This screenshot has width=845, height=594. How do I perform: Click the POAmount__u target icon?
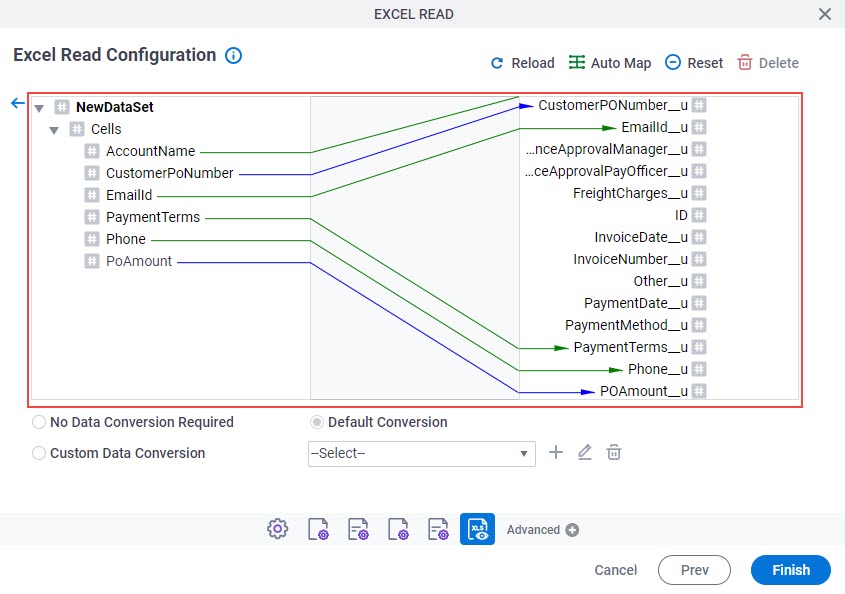click(699, 391)
